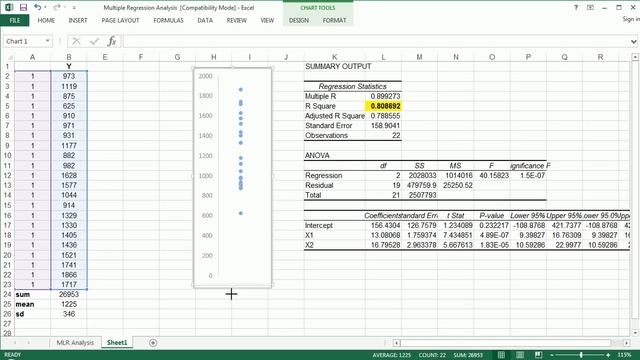Open the VIEW ribbon tab
The image size is (640, 360).
pyautogui.click(x=267, y=20)
